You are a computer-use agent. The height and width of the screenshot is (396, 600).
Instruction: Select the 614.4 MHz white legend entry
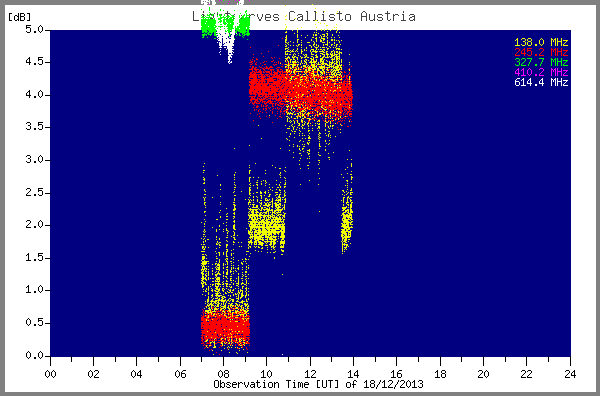point(541,82)
